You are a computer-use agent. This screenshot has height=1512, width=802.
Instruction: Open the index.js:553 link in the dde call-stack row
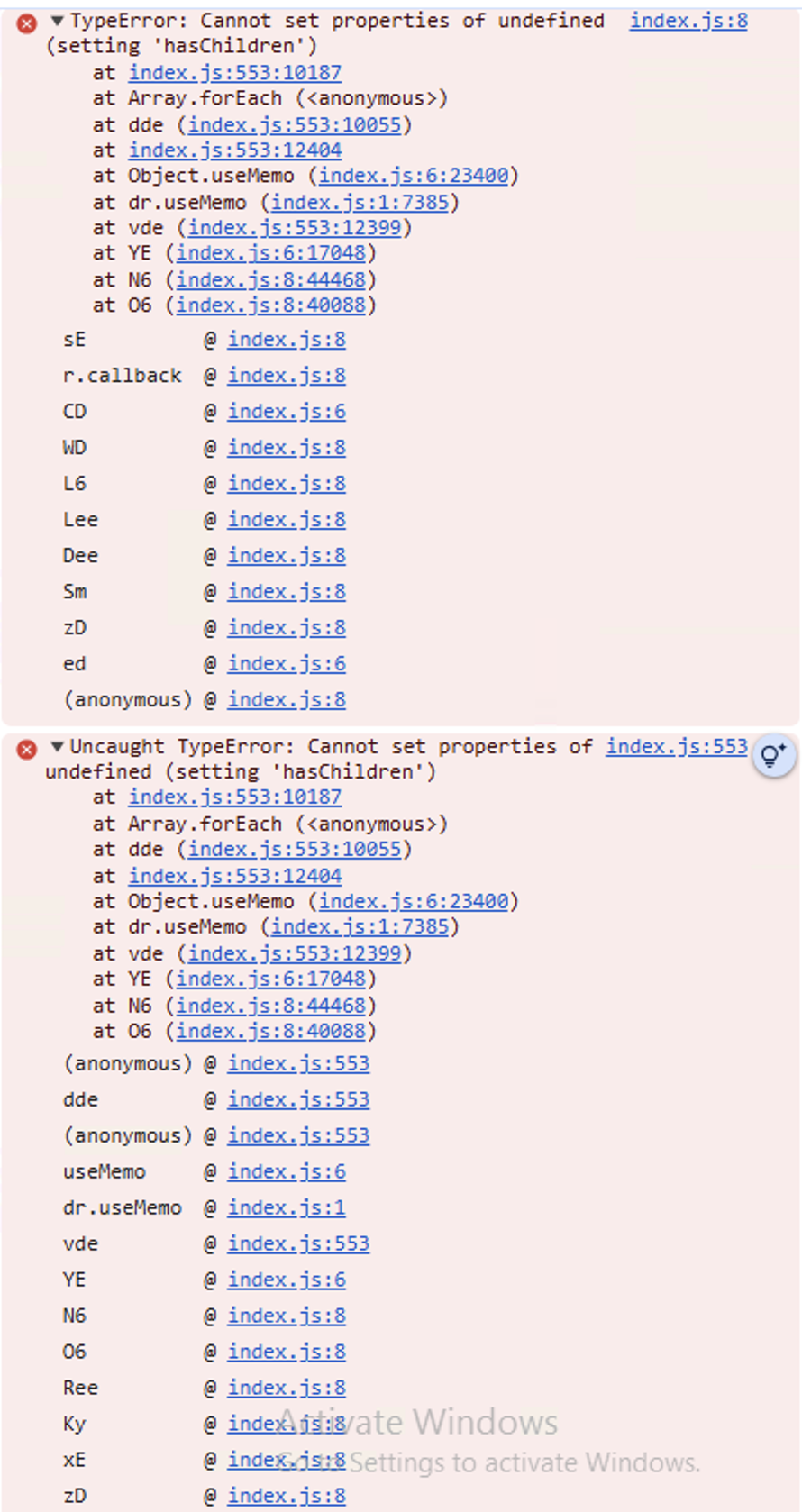click(298, 1099)
